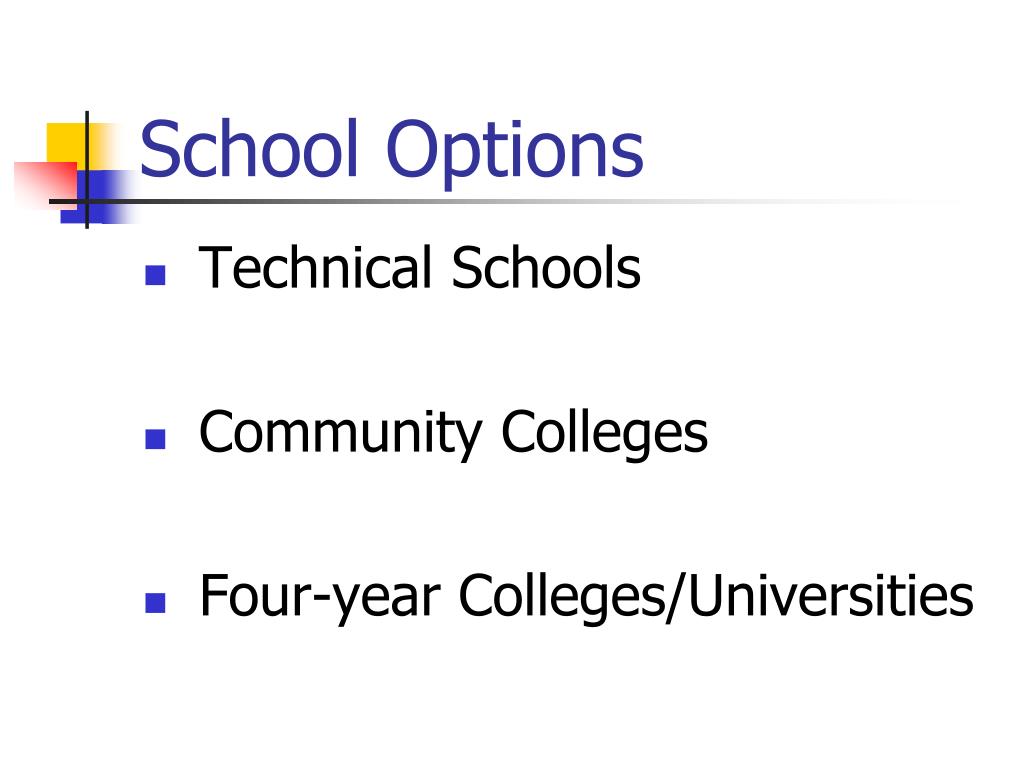
Task: Click the word "School" in the title
Action: coord(250,149)
